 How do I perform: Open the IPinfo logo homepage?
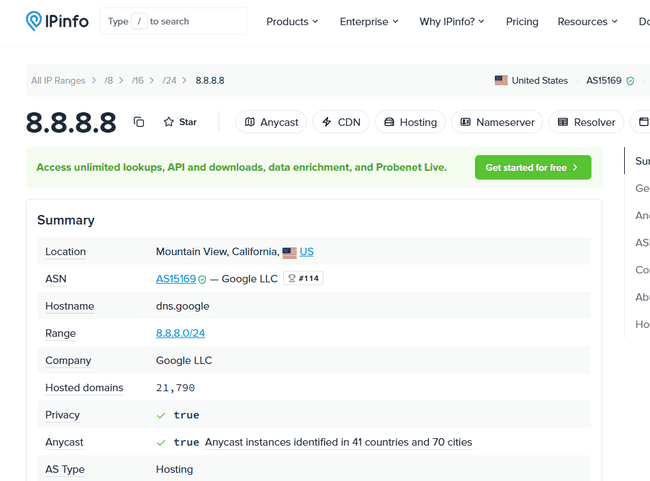(x=57, y=21)
